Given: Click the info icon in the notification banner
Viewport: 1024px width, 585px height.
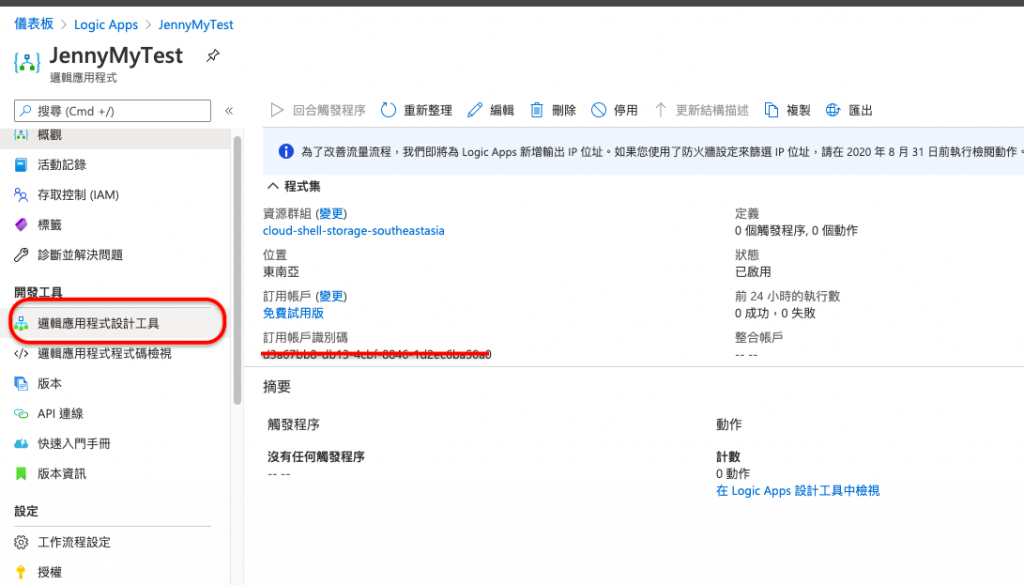Looking at the screenshot, I should coord(286,151).
